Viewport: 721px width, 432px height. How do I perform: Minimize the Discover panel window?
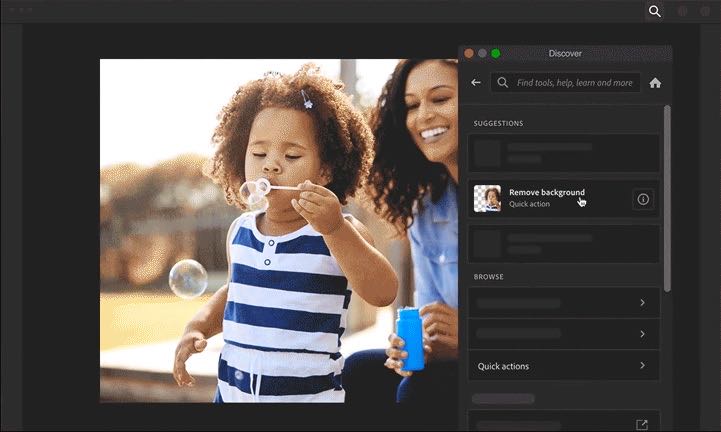click(x=482, y=53)
